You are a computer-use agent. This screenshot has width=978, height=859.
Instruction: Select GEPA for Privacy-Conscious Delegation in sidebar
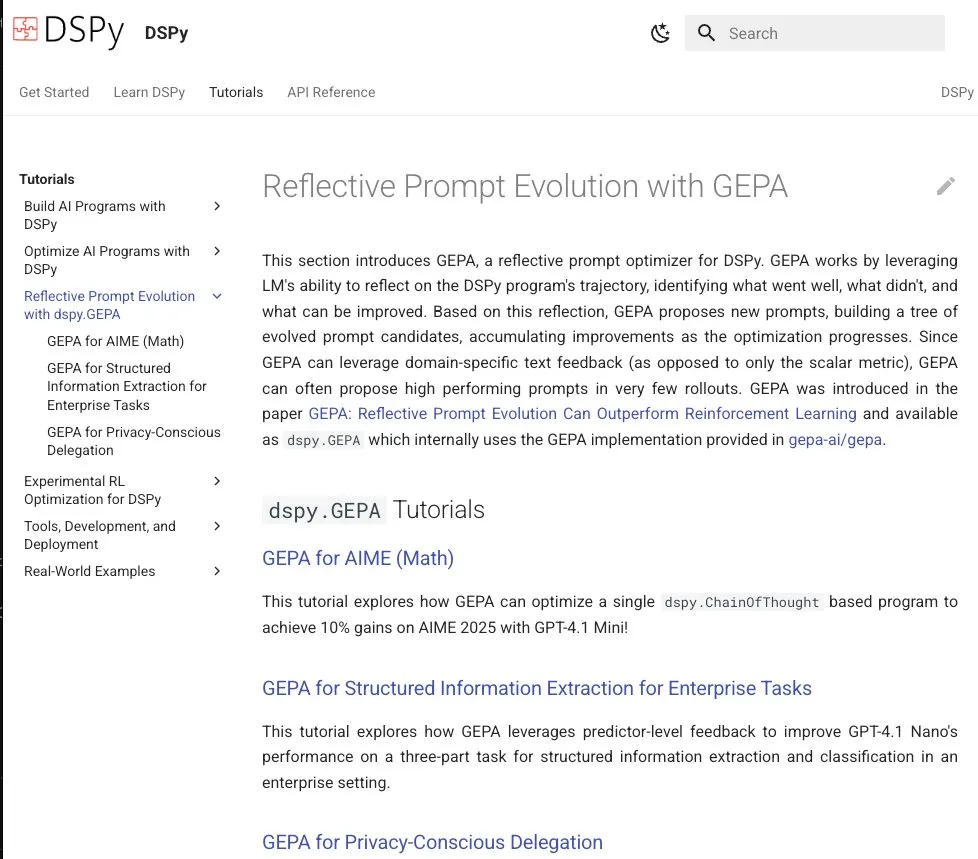point(133,441)
